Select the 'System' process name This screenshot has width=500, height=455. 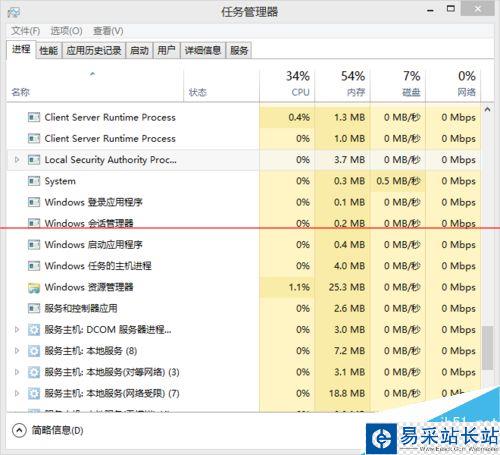click(60, 181)
